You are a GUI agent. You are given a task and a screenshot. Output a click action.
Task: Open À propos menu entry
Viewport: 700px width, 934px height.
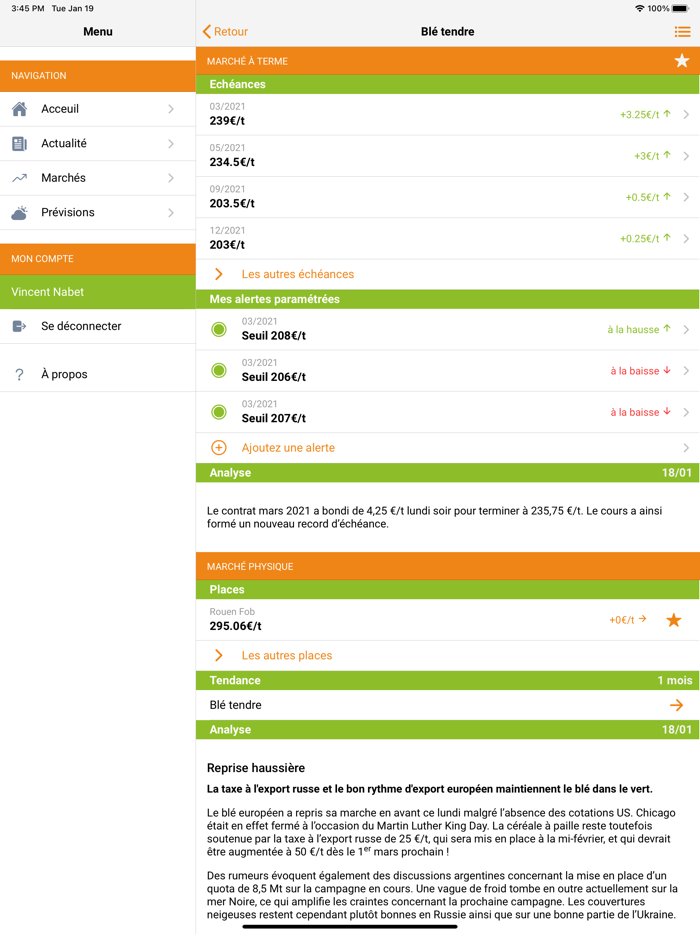98,374
